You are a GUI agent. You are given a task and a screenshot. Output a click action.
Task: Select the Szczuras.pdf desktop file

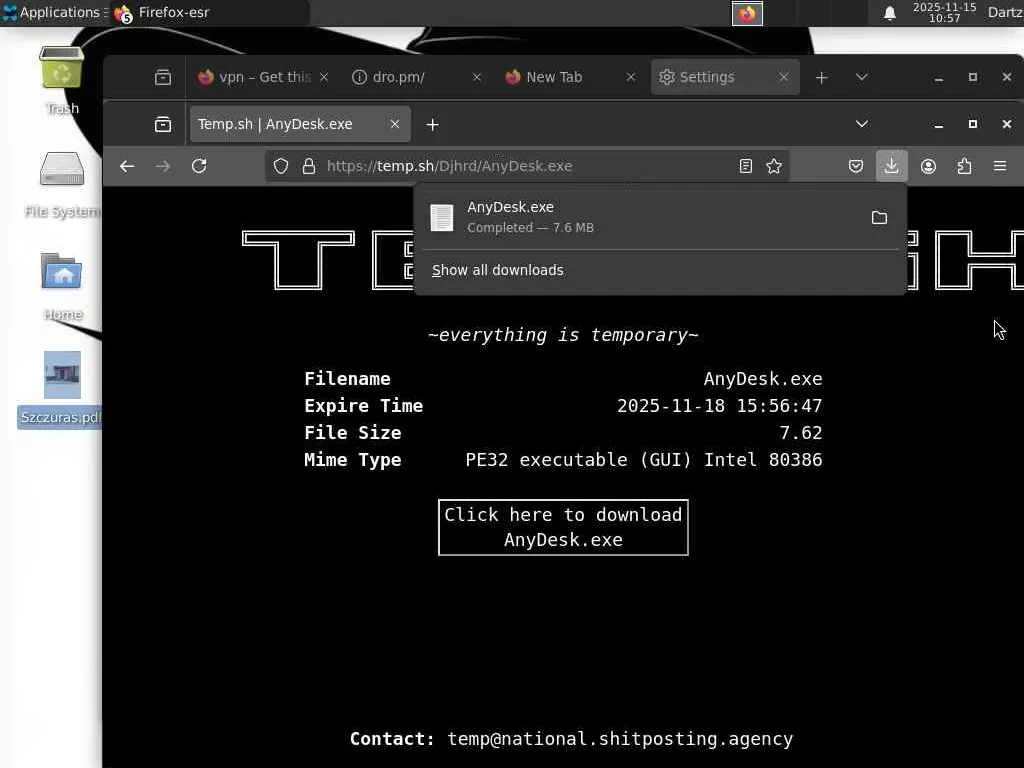click(x=60, y=389)
